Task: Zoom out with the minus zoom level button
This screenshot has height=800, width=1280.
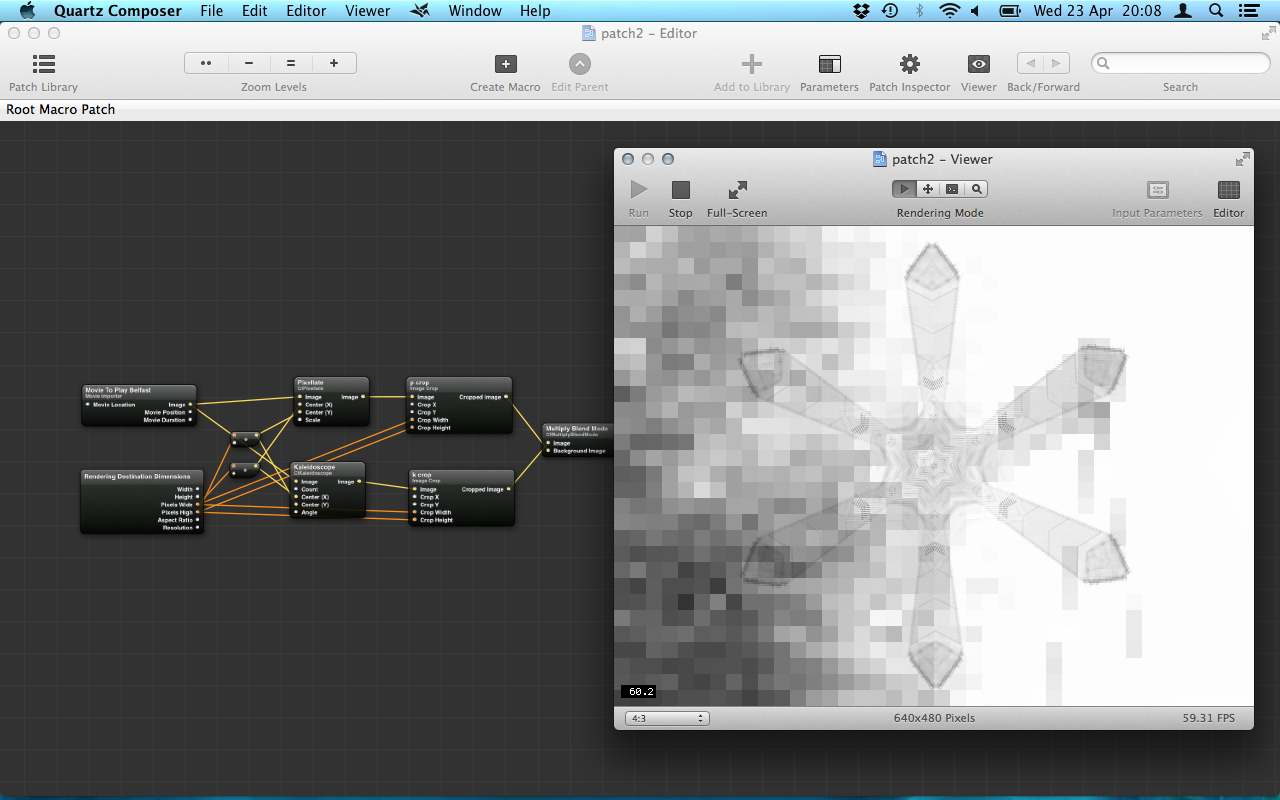Action: click(x=249, y=63)
